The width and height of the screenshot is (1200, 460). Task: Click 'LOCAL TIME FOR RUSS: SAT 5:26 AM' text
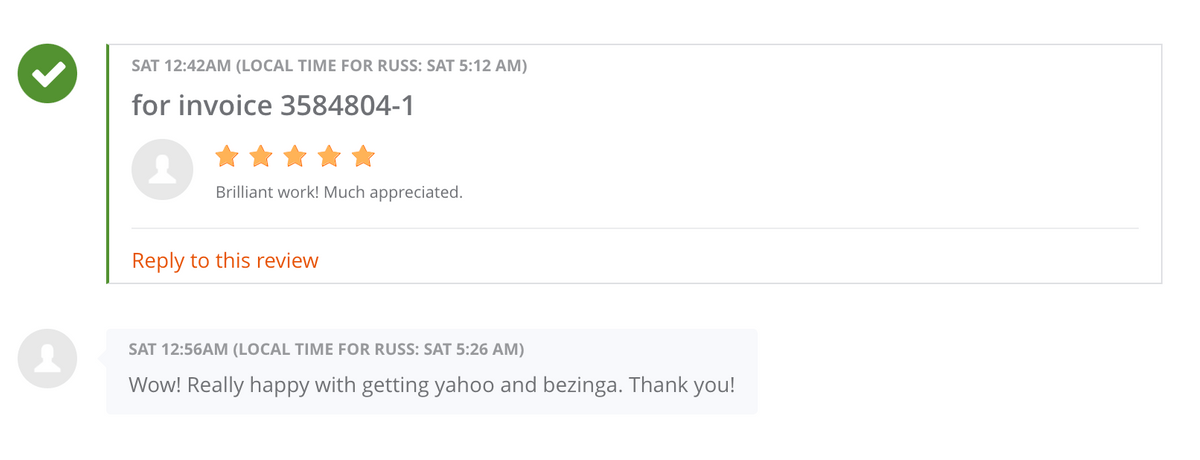coord(379,349)
